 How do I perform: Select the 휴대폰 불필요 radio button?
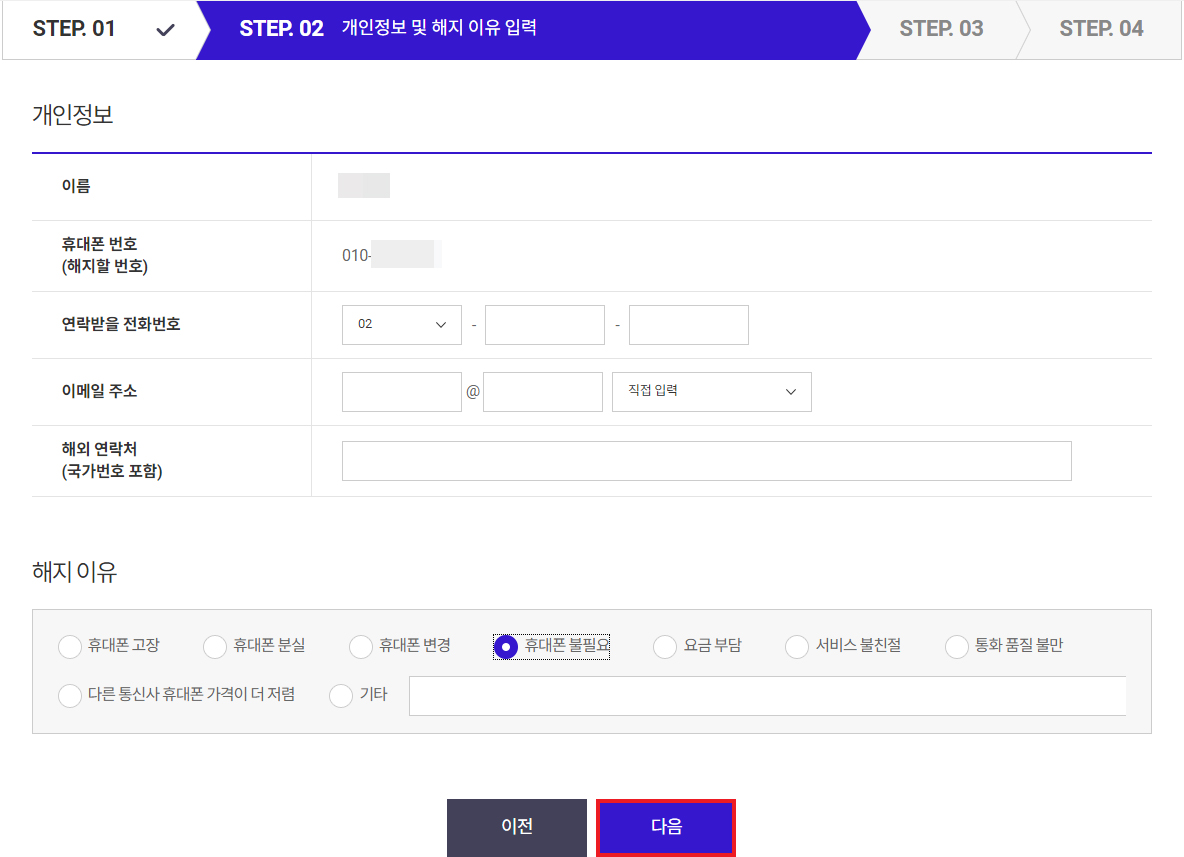point(506,646)
